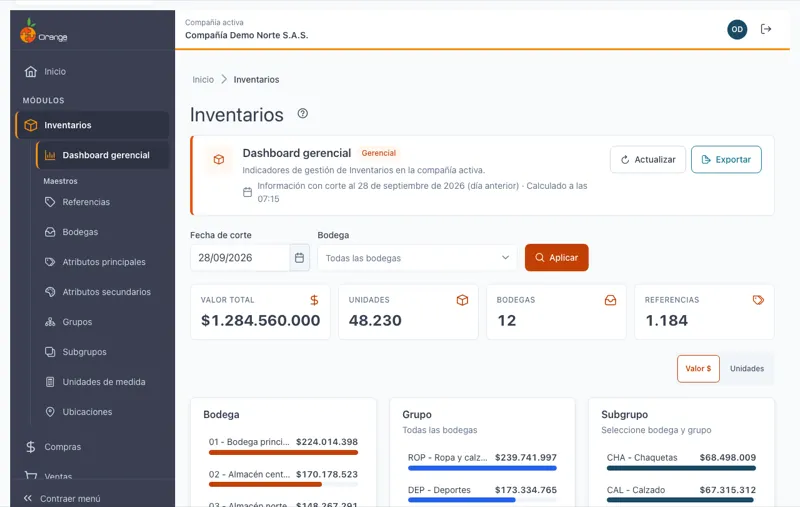Open the Inicio home item

pyautogui.click(x=92, y=71)
